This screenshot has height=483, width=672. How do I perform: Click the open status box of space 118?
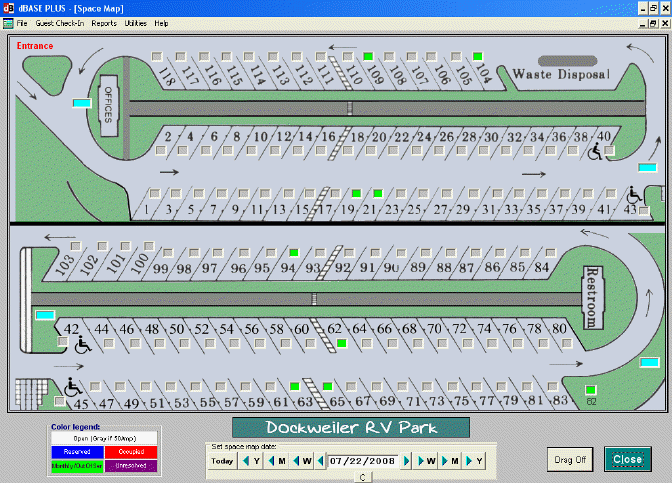[x=157, y=56]
